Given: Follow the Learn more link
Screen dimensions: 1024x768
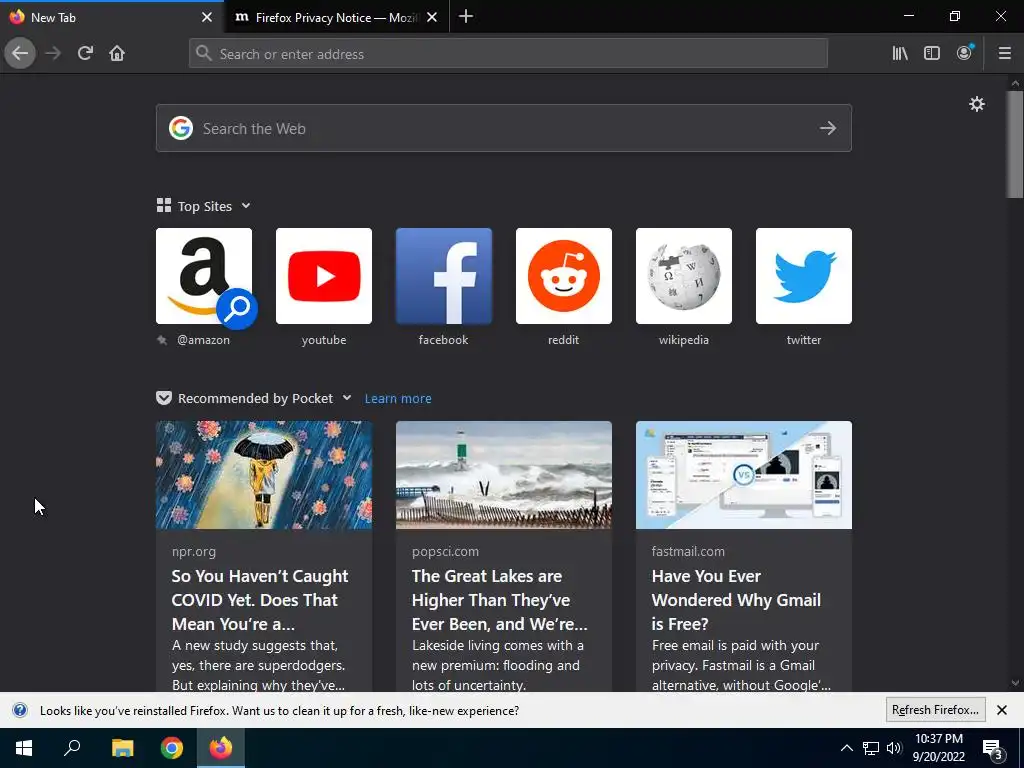Looking at the screenshot, I should tap(398, 398).
